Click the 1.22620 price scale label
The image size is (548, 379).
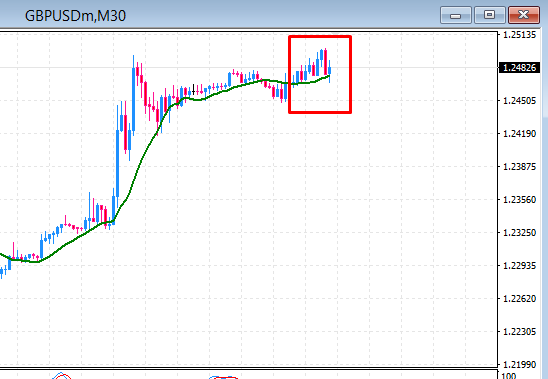pyautogui.click(x=519, y=298)
